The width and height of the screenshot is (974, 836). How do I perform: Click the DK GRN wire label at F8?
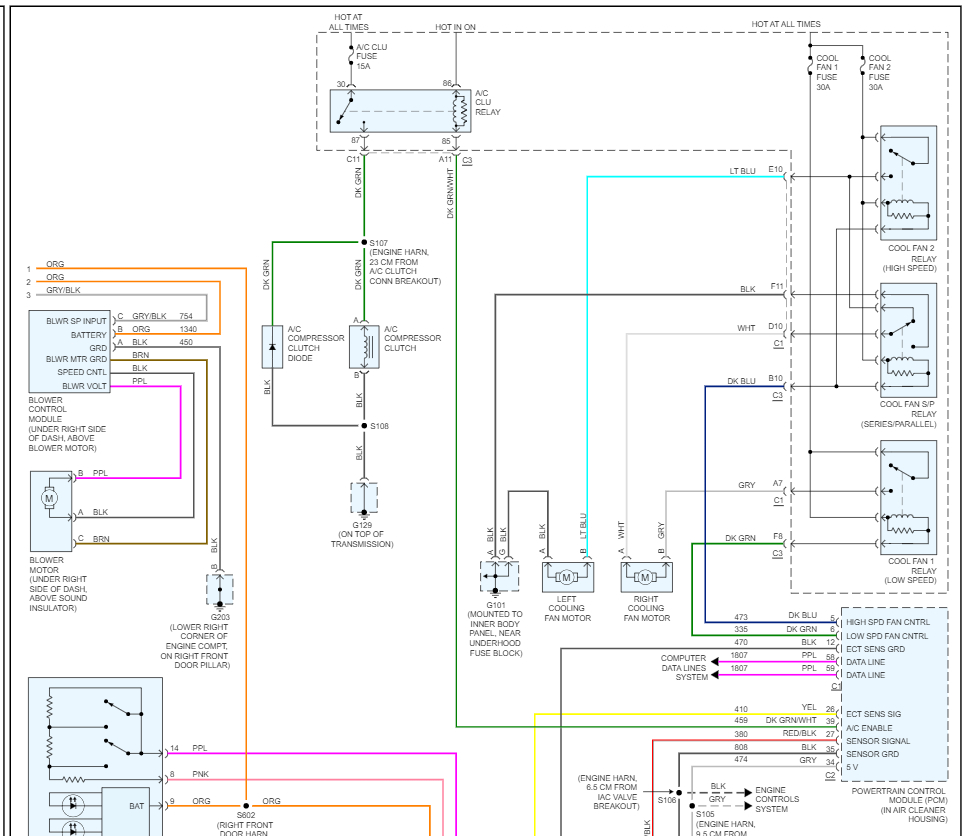pyautogui.click(x=740, y=538)
